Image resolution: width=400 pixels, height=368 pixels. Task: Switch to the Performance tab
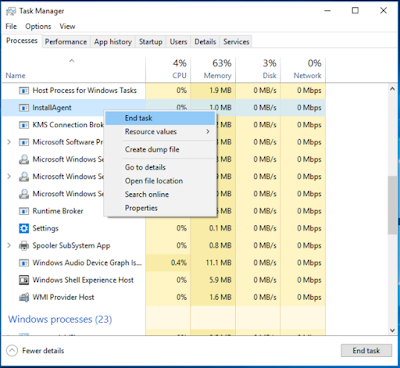coord(66,42)
